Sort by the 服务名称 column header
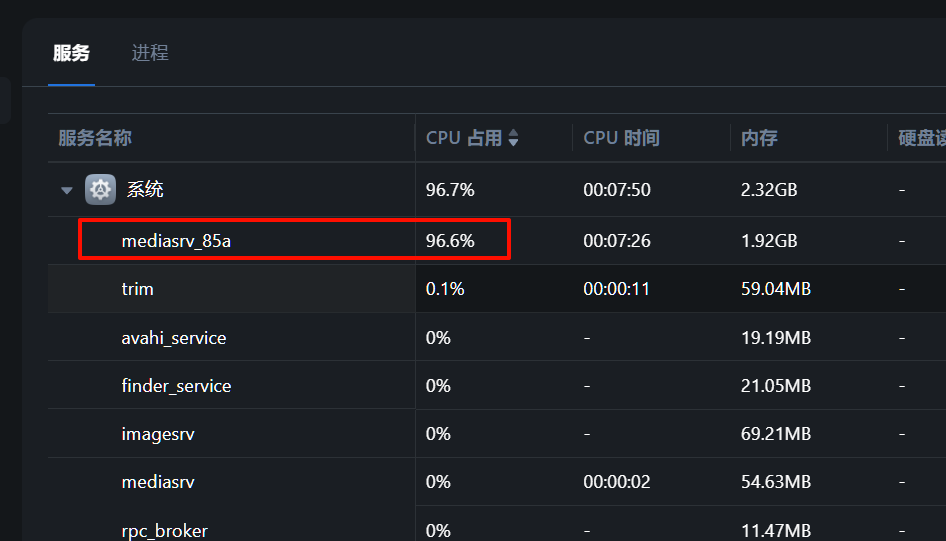 pos(95,139)
